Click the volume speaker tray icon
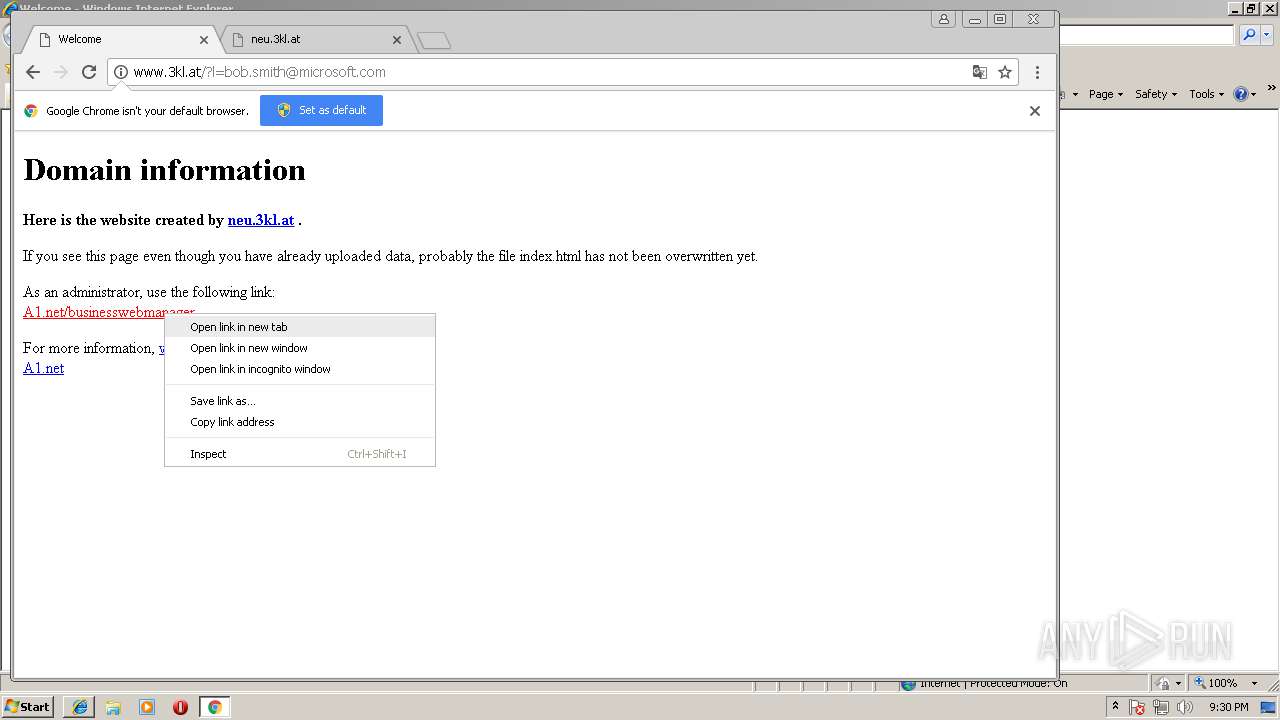The image size is (1280, 720). point(1185,707)
